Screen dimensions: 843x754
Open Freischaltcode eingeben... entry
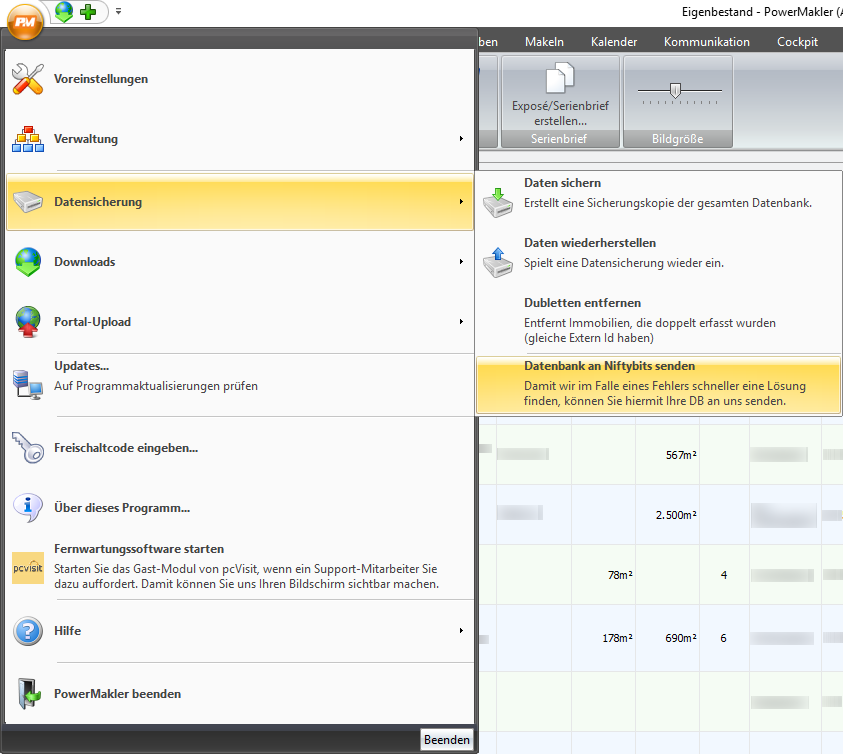pos(240,448)
